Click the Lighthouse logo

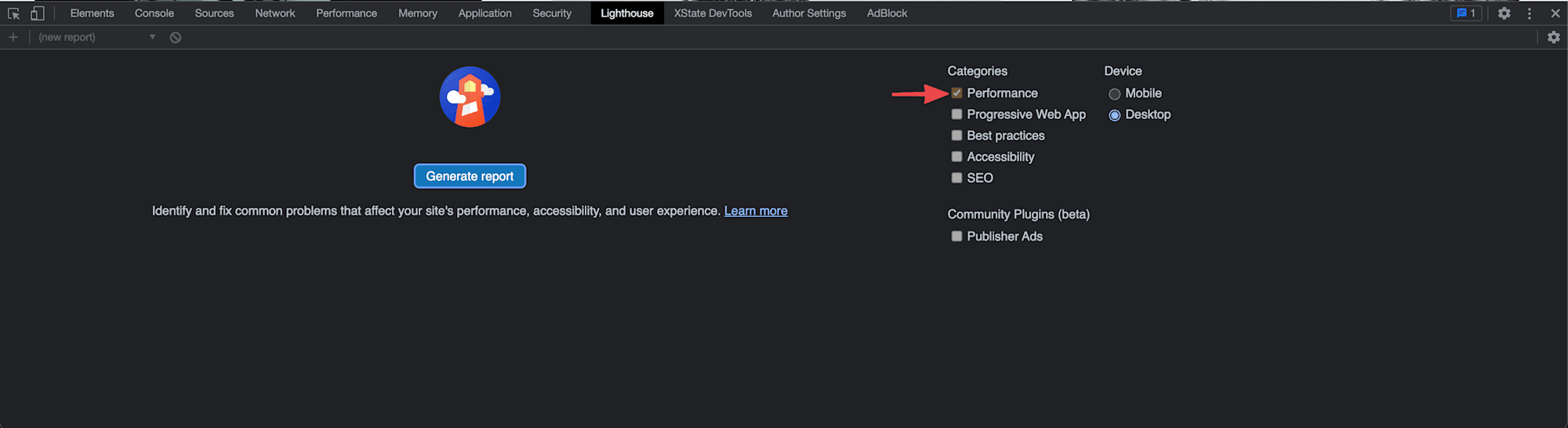point(470,96)
